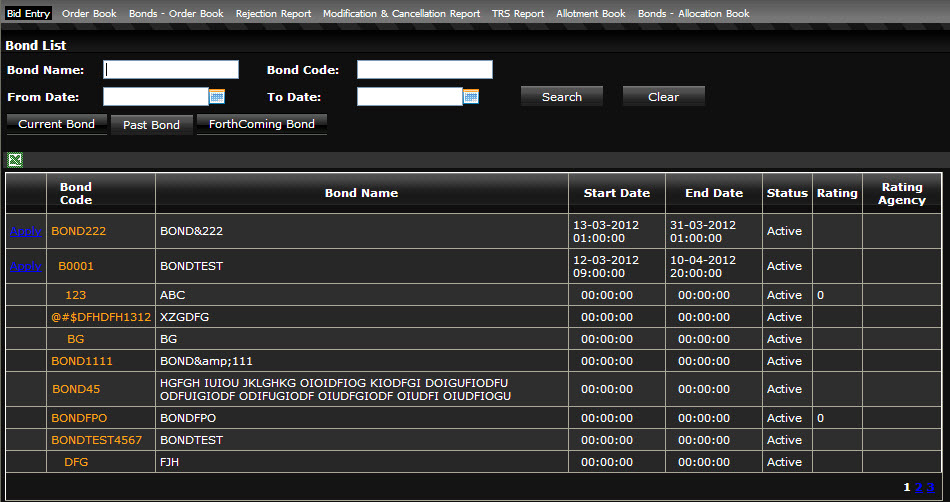
Task: Open the Allotment Book menu
Action: tap(591, 13)
